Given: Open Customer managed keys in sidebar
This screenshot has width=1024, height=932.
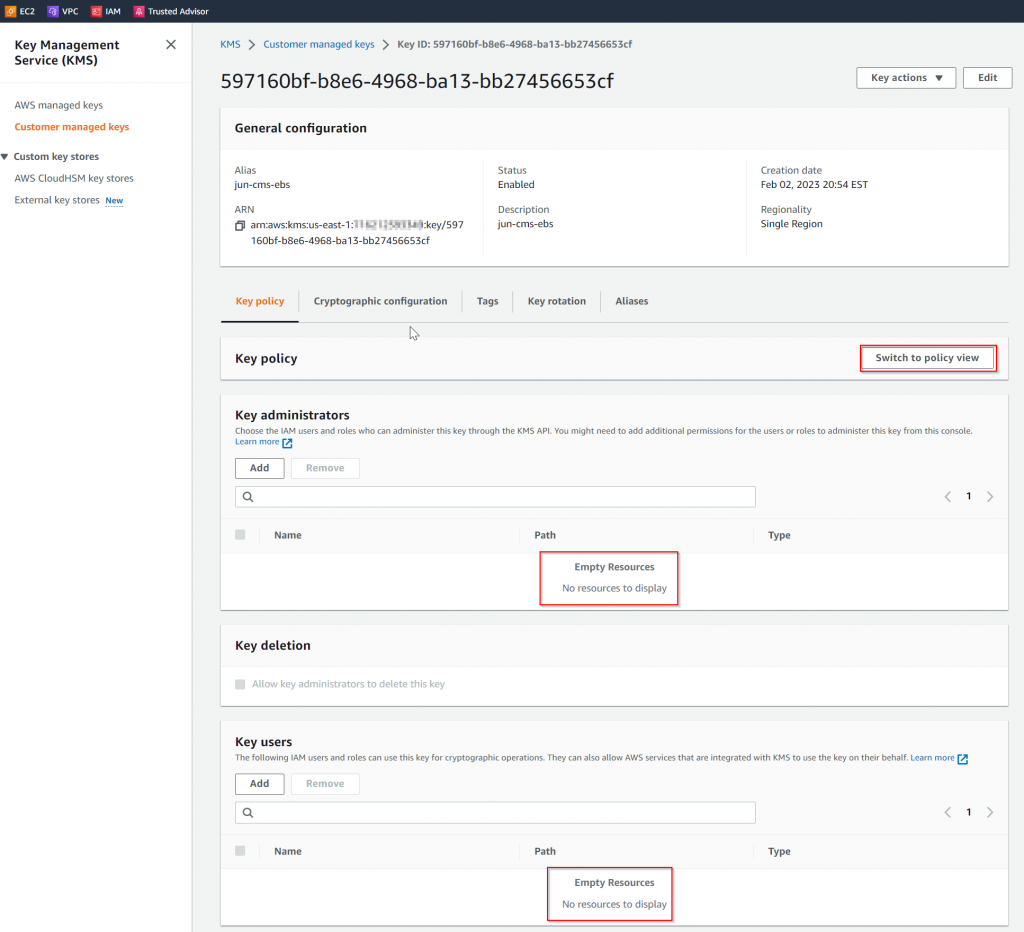Looking at the screenshot, I should coord(72,127).
